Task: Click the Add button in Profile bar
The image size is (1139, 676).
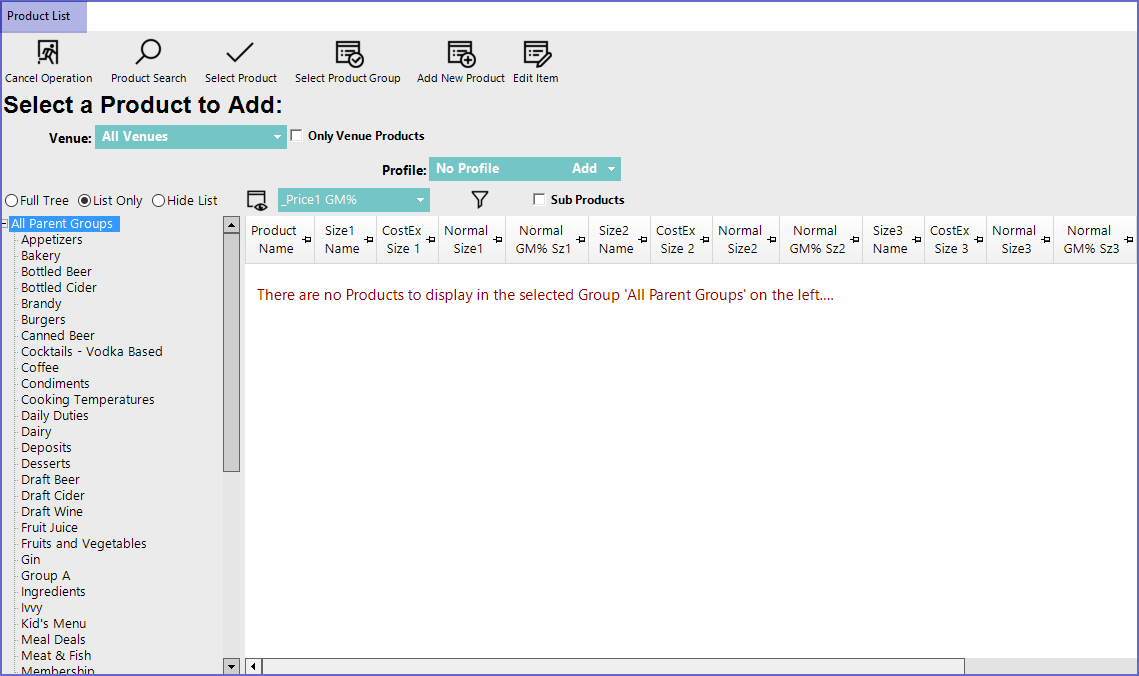Action: (584, 169)
